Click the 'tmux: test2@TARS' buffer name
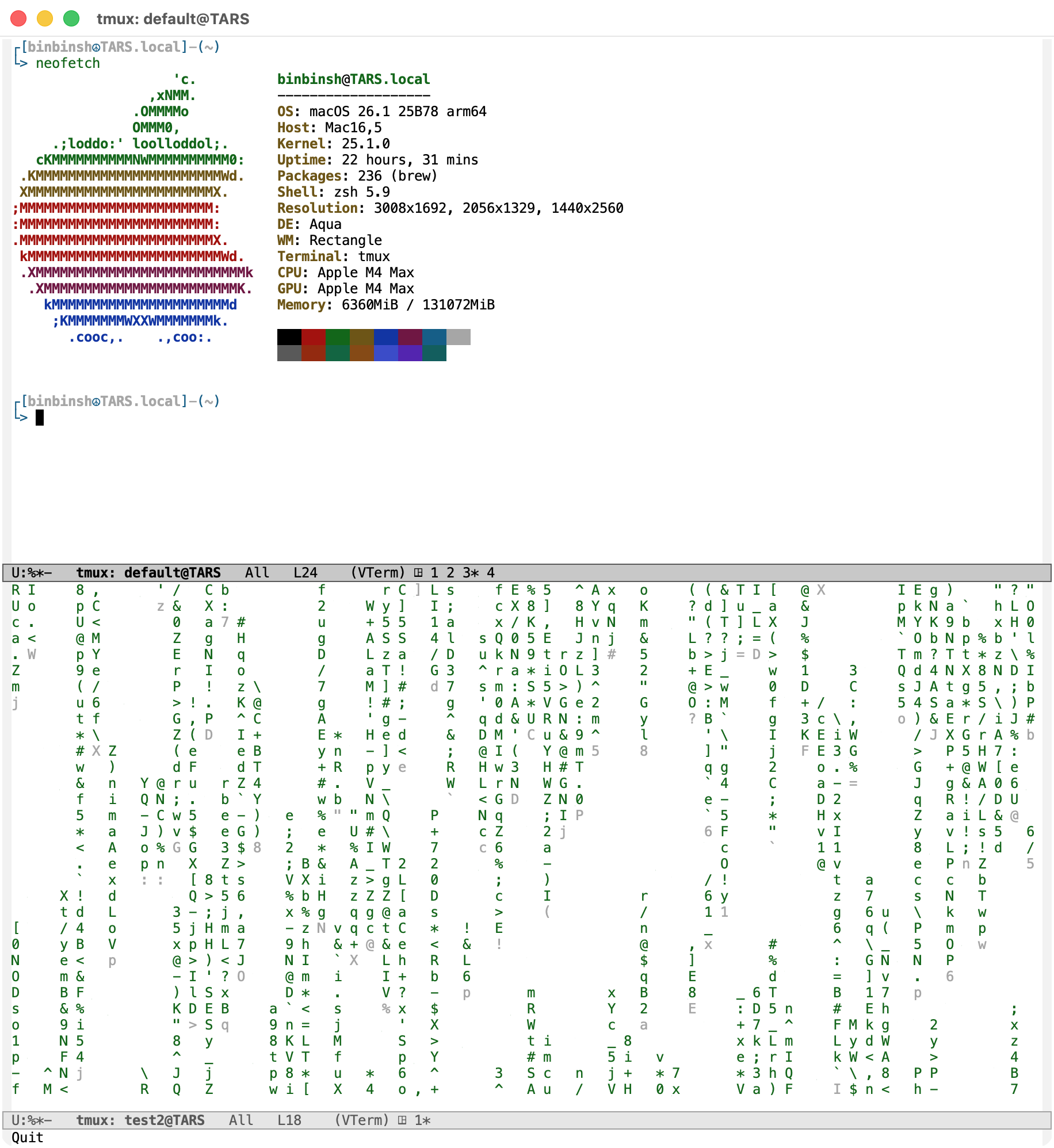Screen dimensions: 1054x1148 pyautogui.click(x=140, y=1120)
